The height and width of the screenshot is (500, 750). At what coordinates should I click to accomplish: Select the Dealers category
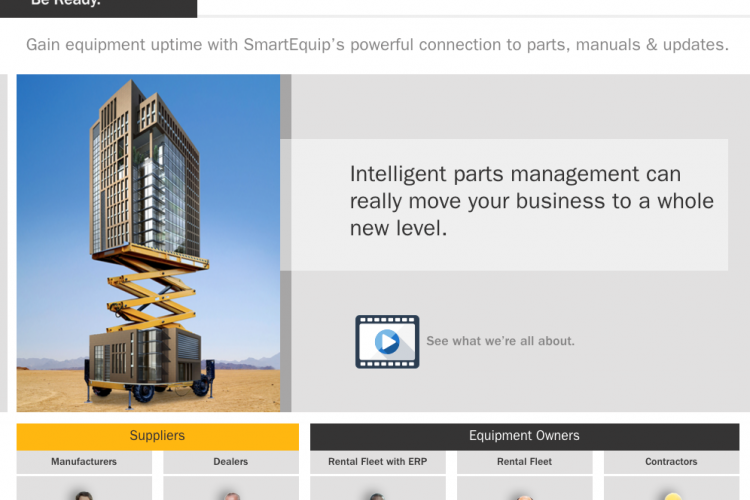(231, 462)
